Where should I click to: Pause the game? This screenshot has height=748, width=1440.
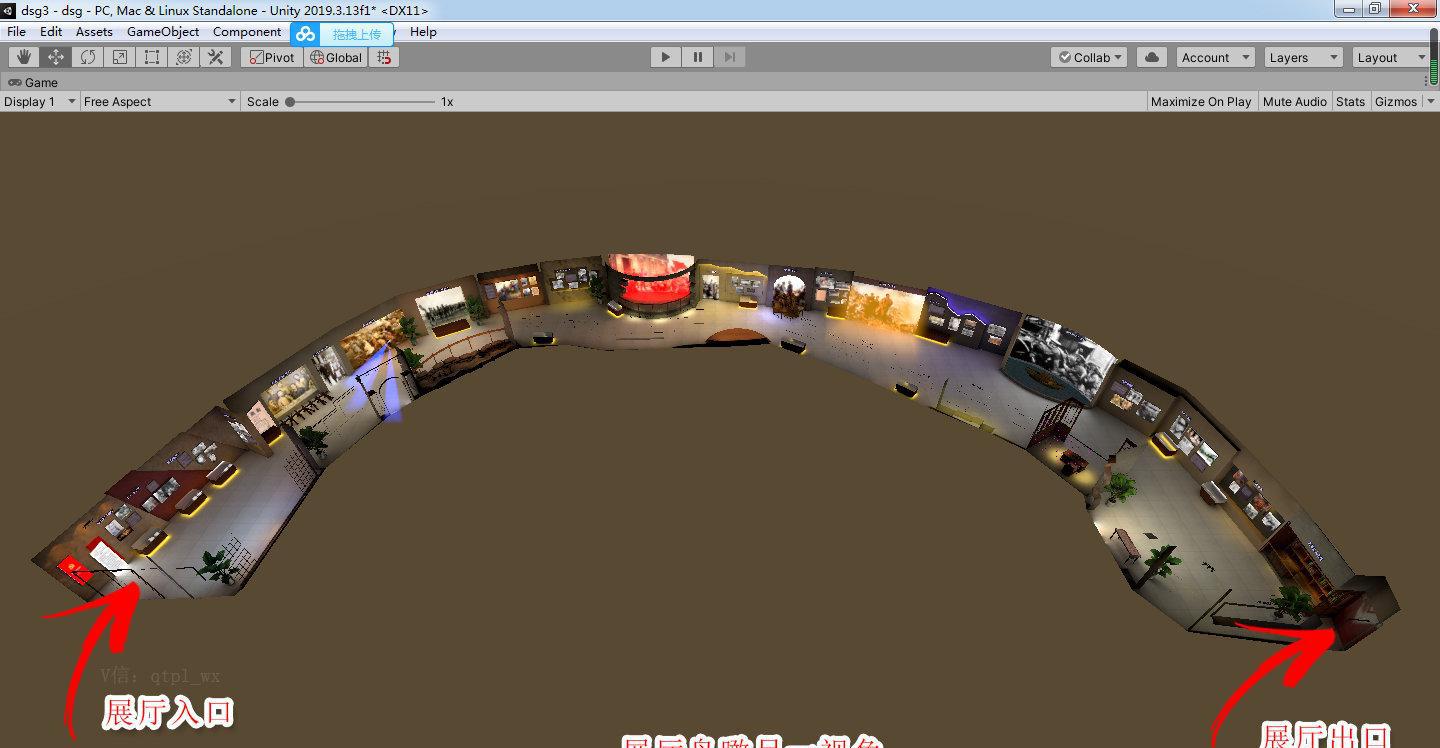point(698,57)
